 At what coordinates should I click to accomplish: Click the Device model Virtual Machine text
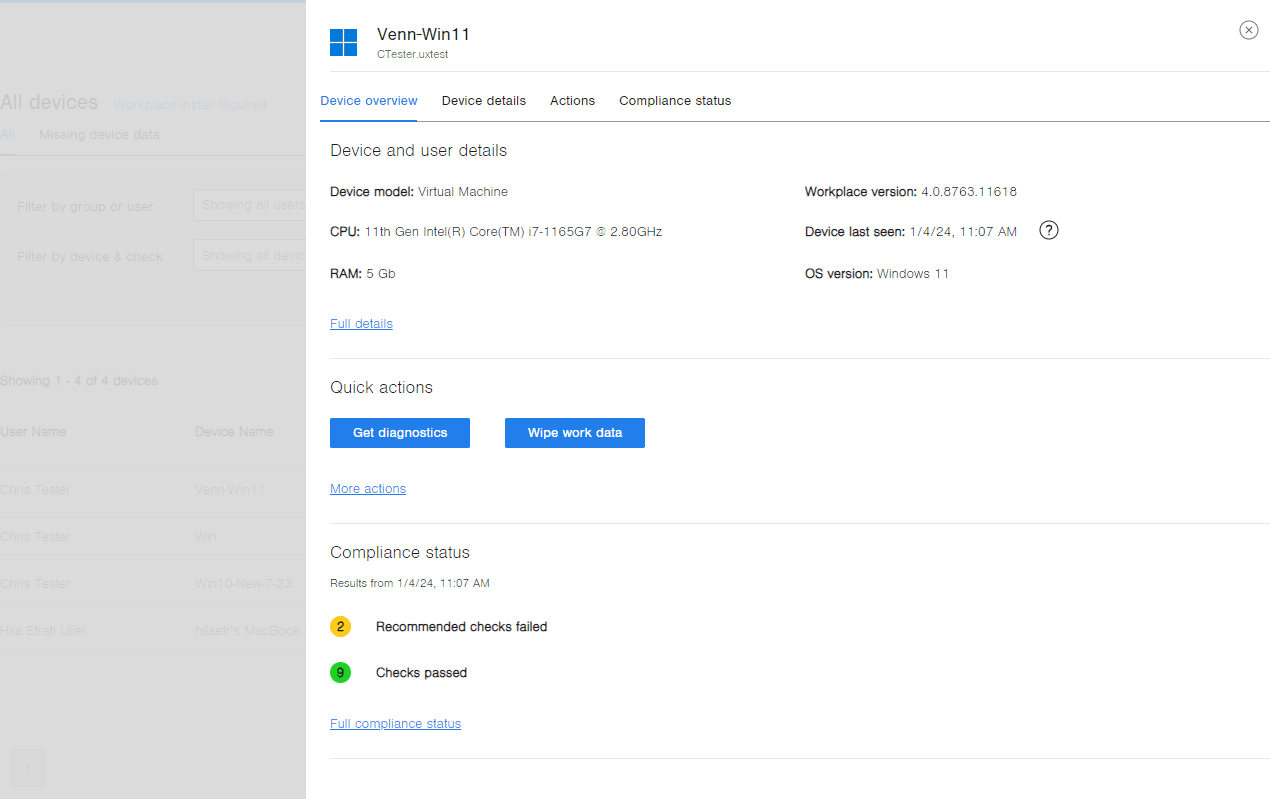pyautogui.click(x=419, y=192)
